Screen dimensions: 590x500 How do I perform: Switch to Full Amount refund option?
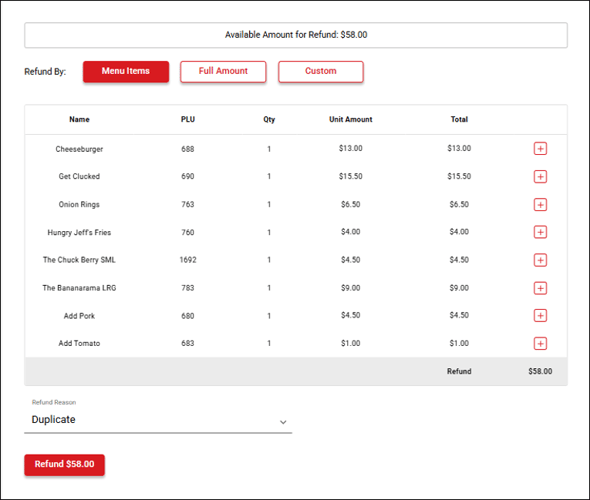click(x=223, y=71)
